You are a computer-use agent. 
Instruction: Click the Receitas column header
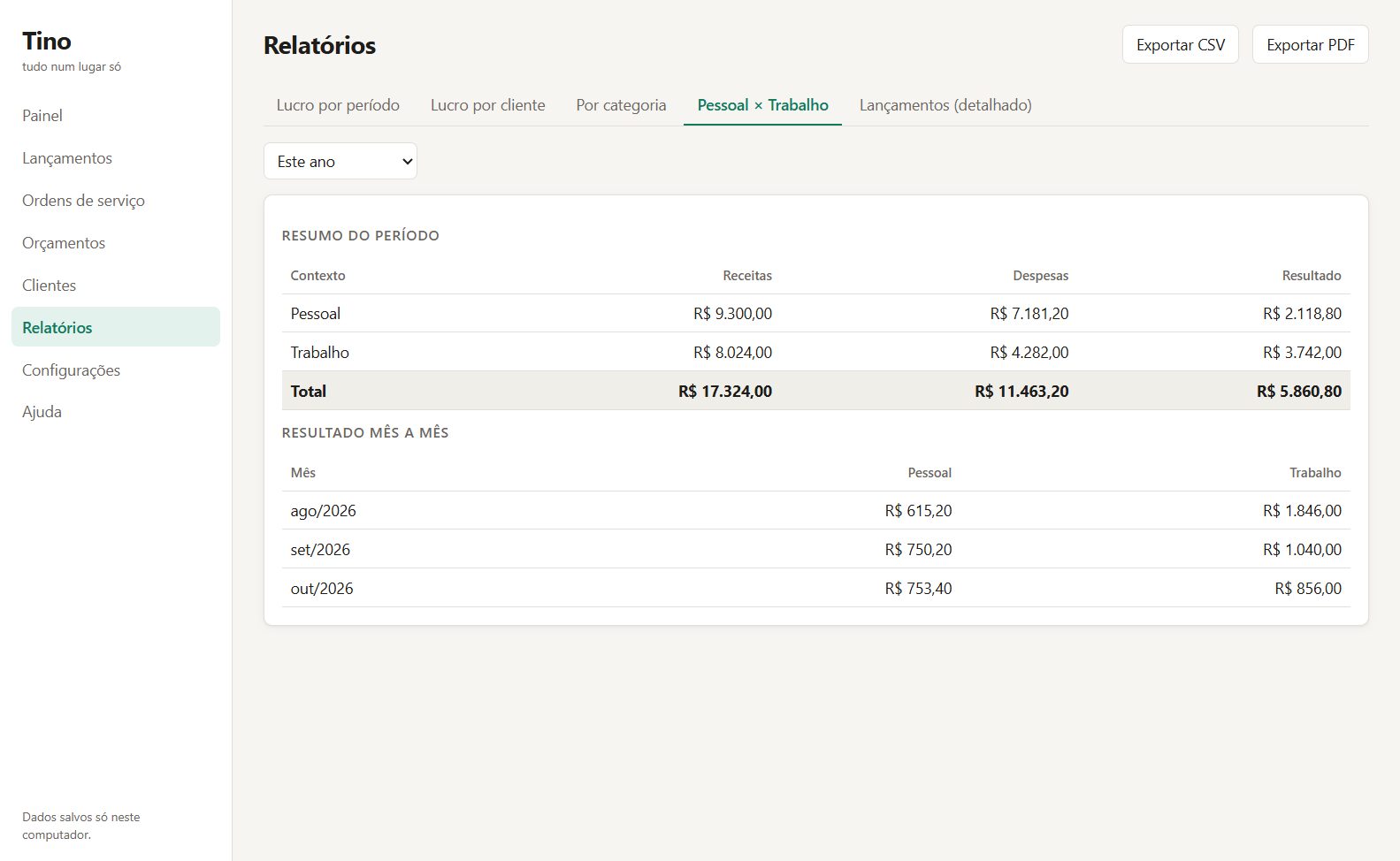point(747,276)
